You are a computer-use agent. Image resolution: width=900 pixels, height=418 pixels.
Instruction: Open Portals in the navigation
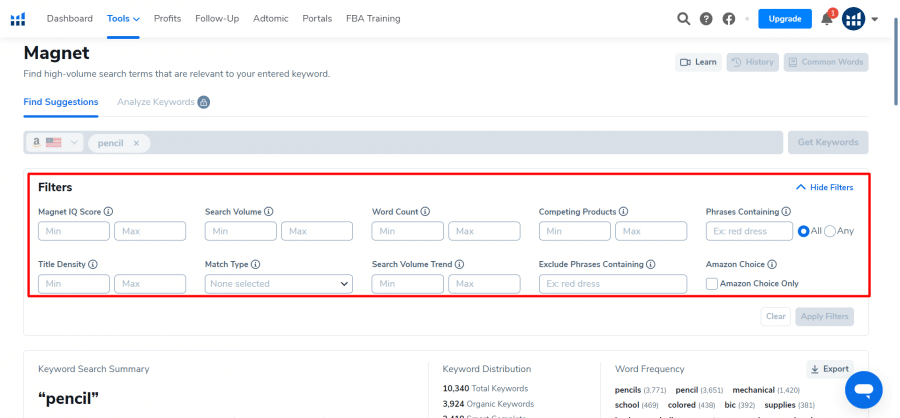[x=317, y=19]
